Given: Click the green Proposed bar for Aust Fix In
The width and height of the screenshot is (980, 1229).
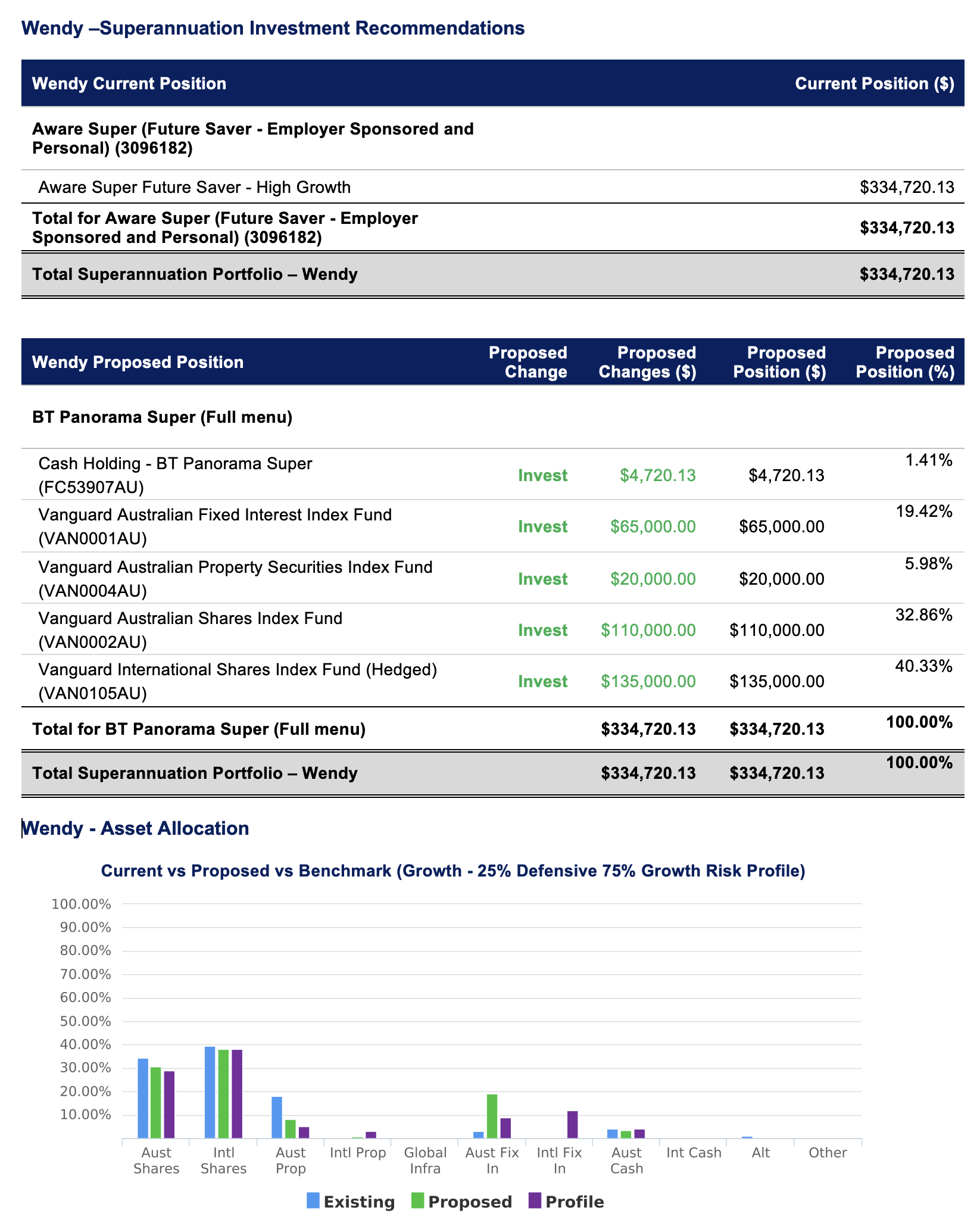Looking at the screenshot, I should 492,1116.
